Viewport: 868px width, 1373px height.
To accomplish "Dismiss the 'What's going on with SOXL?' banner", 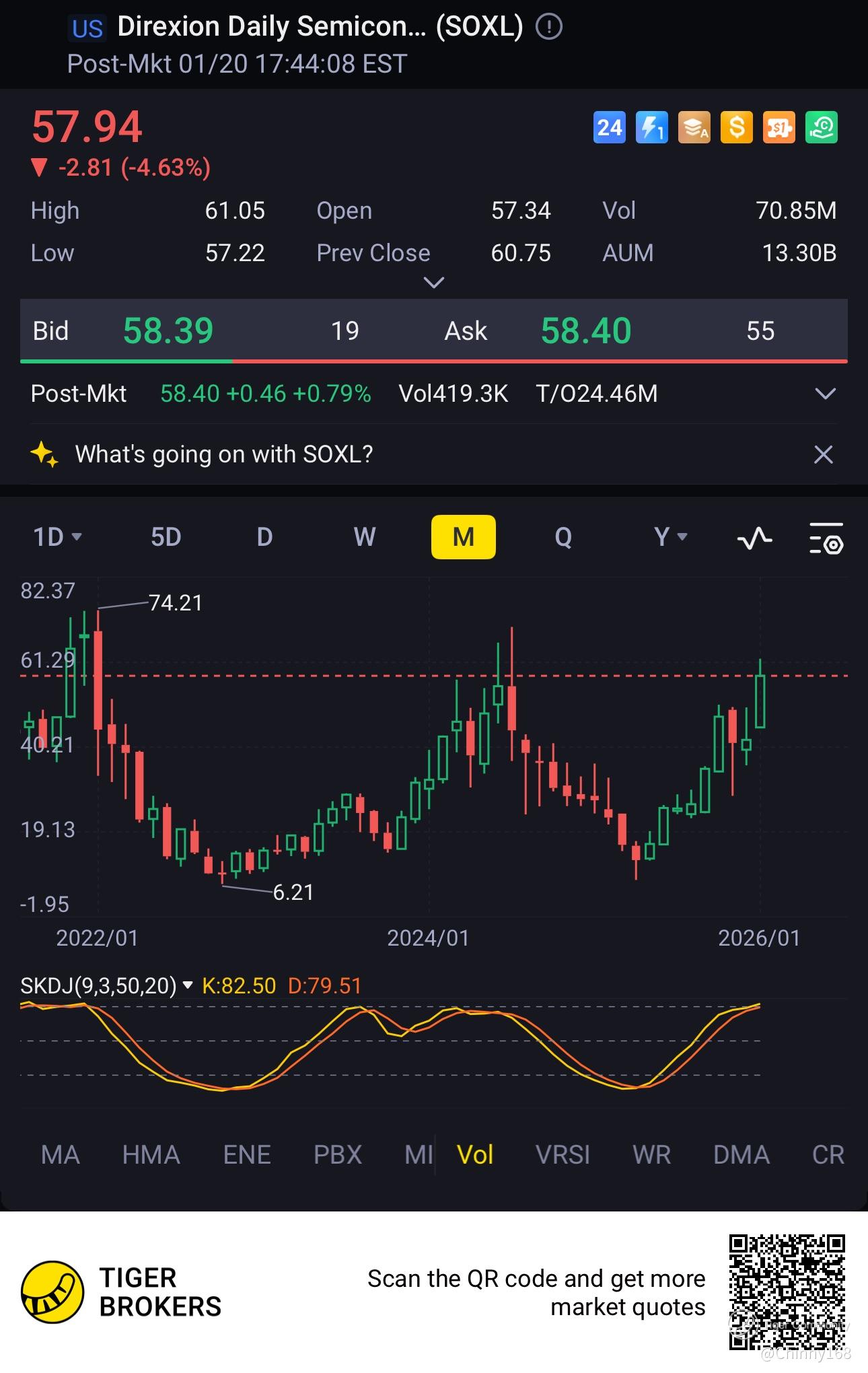I will point(824,454).
